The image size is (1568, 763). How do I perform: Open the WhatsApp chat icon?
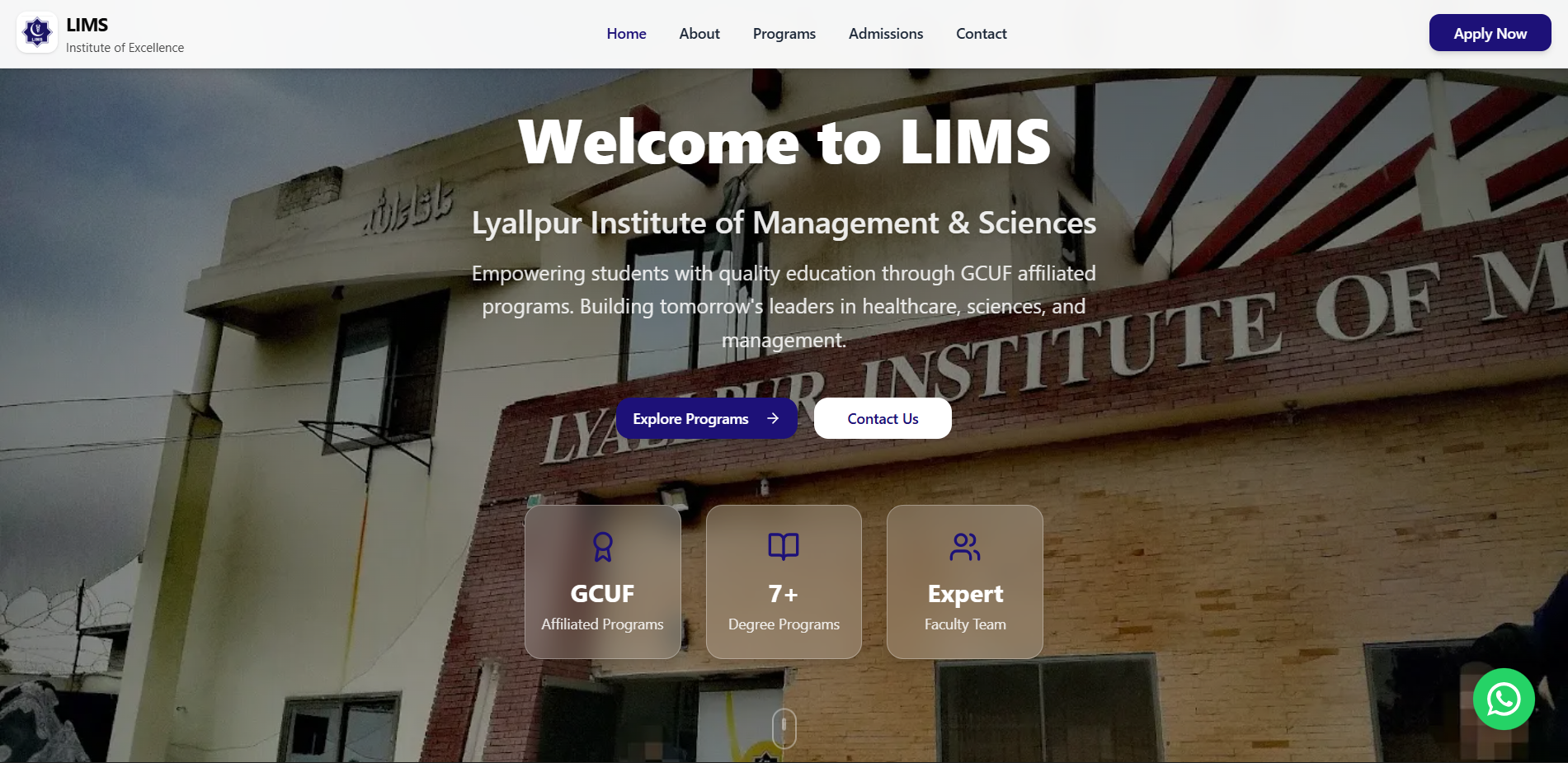pyautogui.click(x=1503, y=699)
